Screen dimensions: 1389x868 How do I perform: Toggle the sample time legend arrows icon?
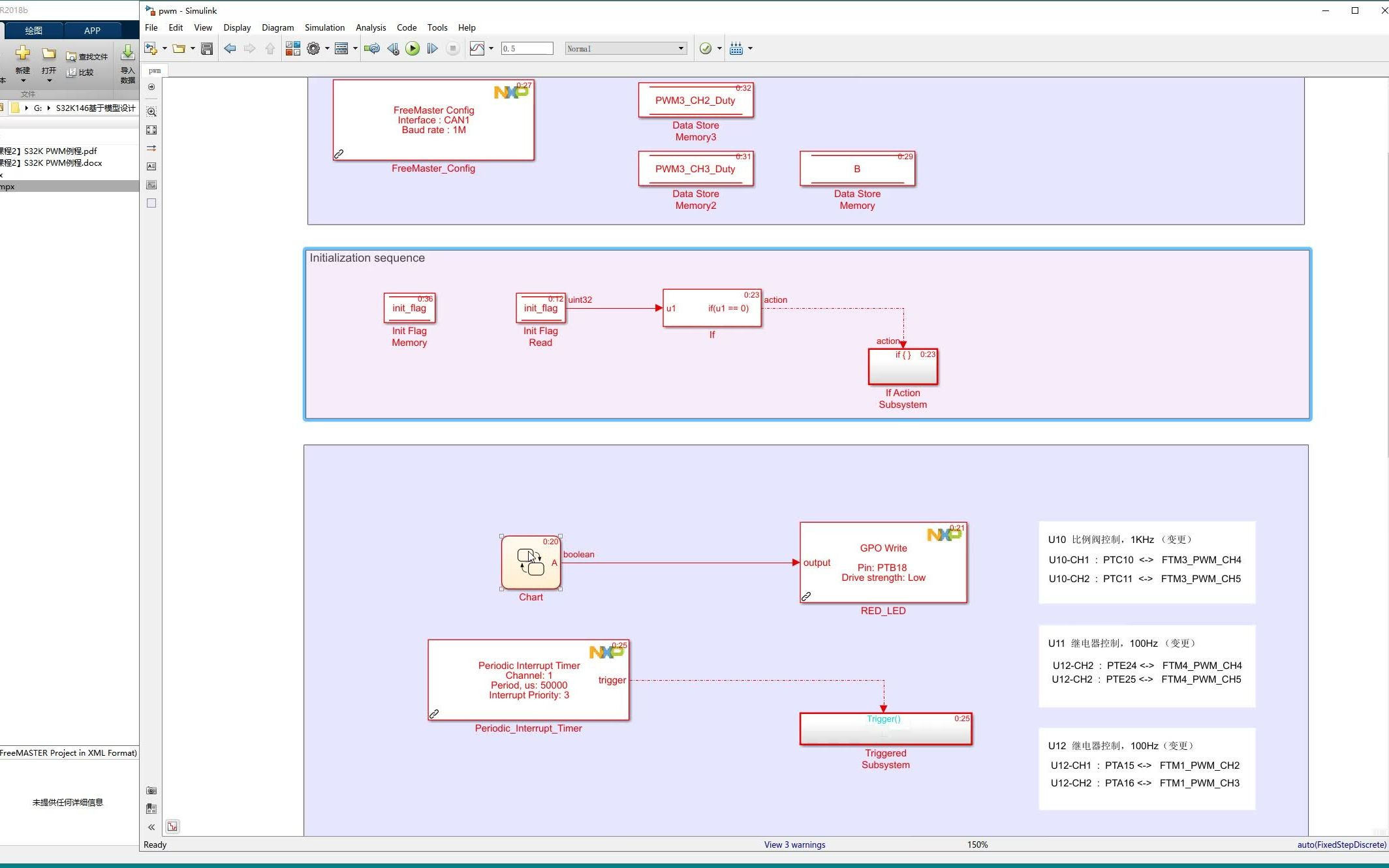(151, 148)
